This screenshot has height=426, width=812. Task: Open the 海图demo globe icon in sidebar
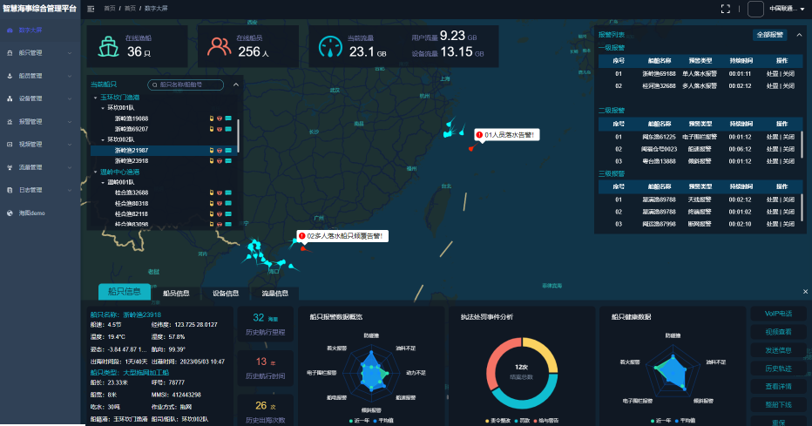[x=10, y=213]
